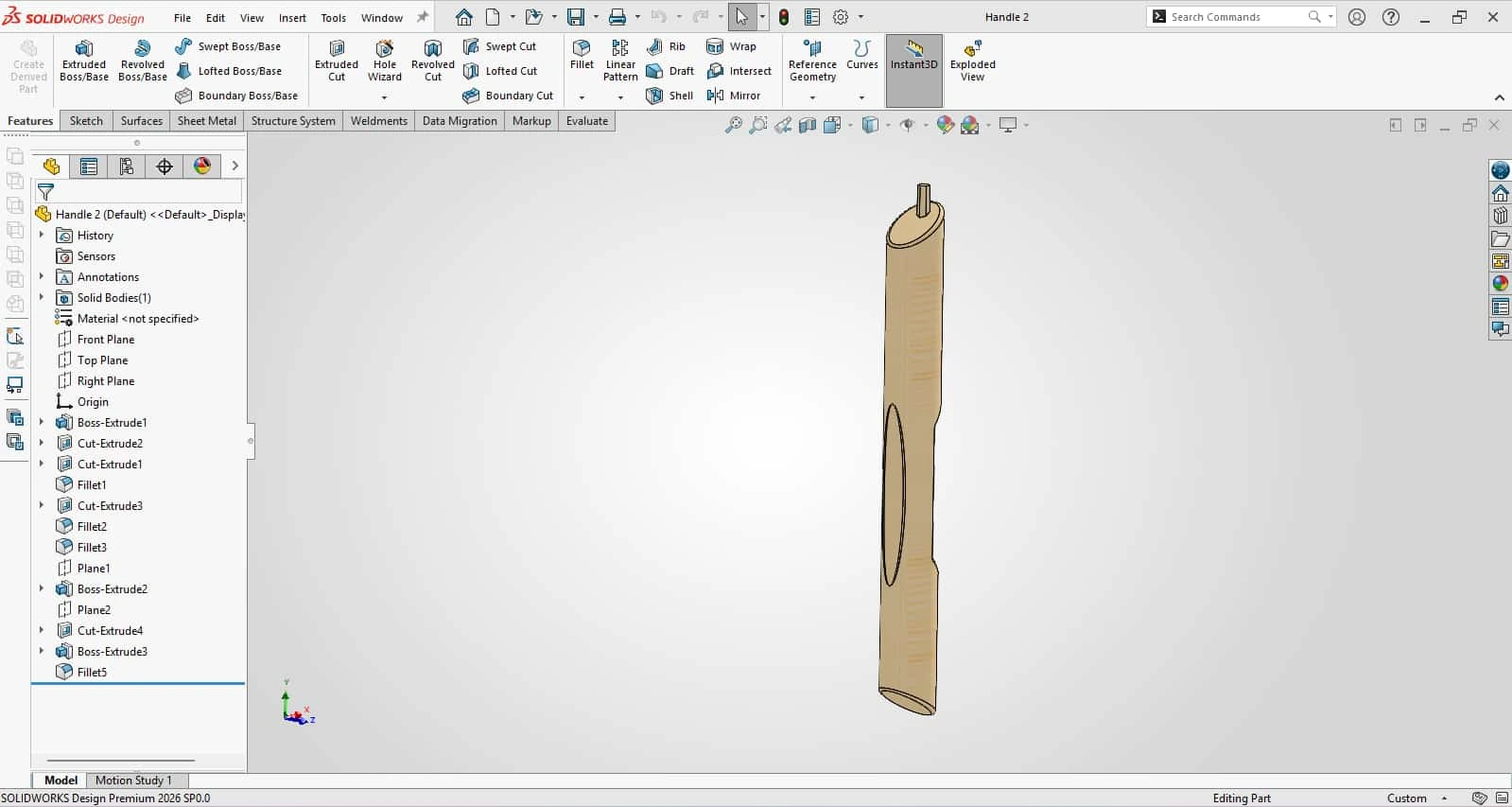Open the Curves dropdown arrow
This screenshot has width=1512, height=807.
pyautogui.click(x=861, y=97)
